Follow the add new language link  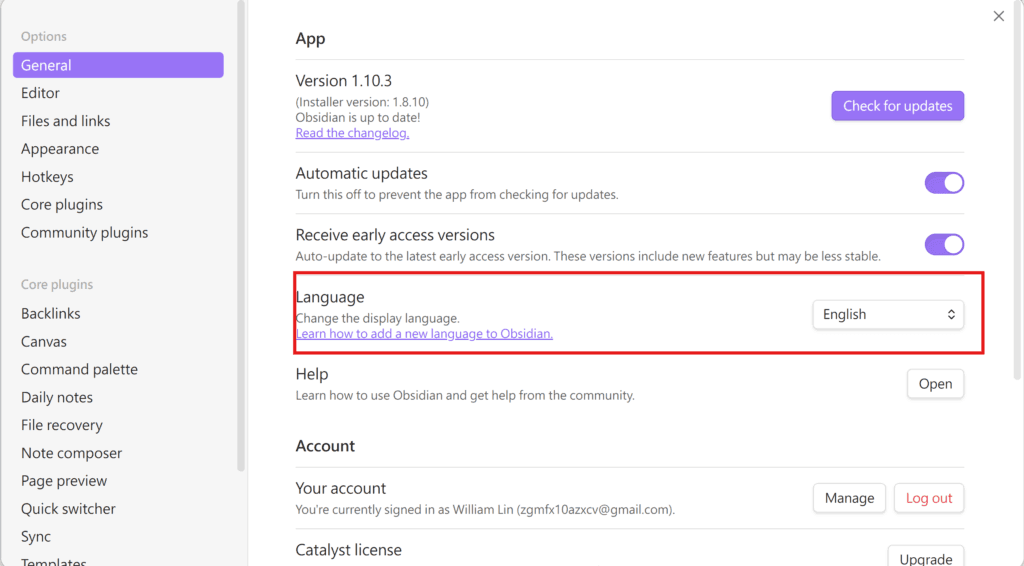coord(424,334)
